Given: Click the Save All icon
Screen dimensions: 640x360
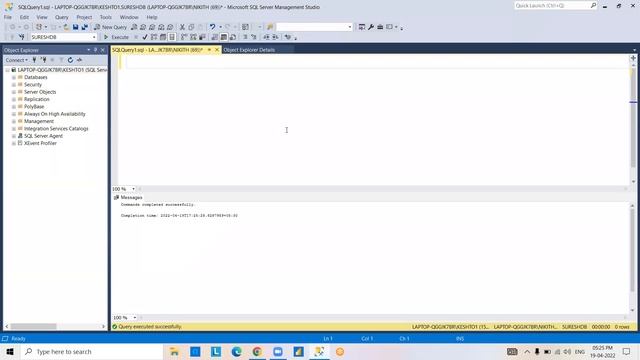Looking at the screenshot, I should tap(84, 27).
